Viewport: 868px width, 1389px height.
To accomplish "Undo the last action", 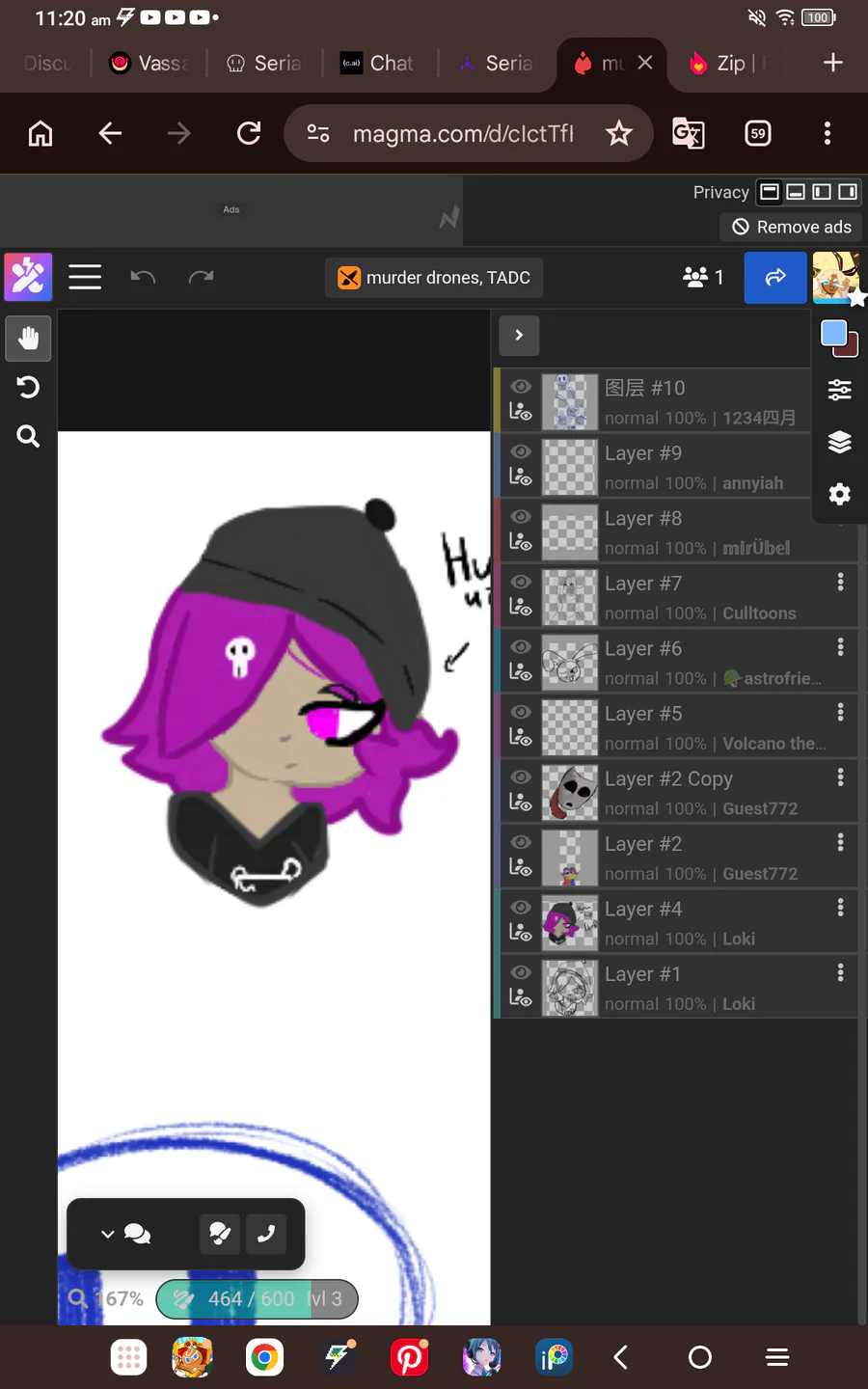I will click(x=143, y=278).
